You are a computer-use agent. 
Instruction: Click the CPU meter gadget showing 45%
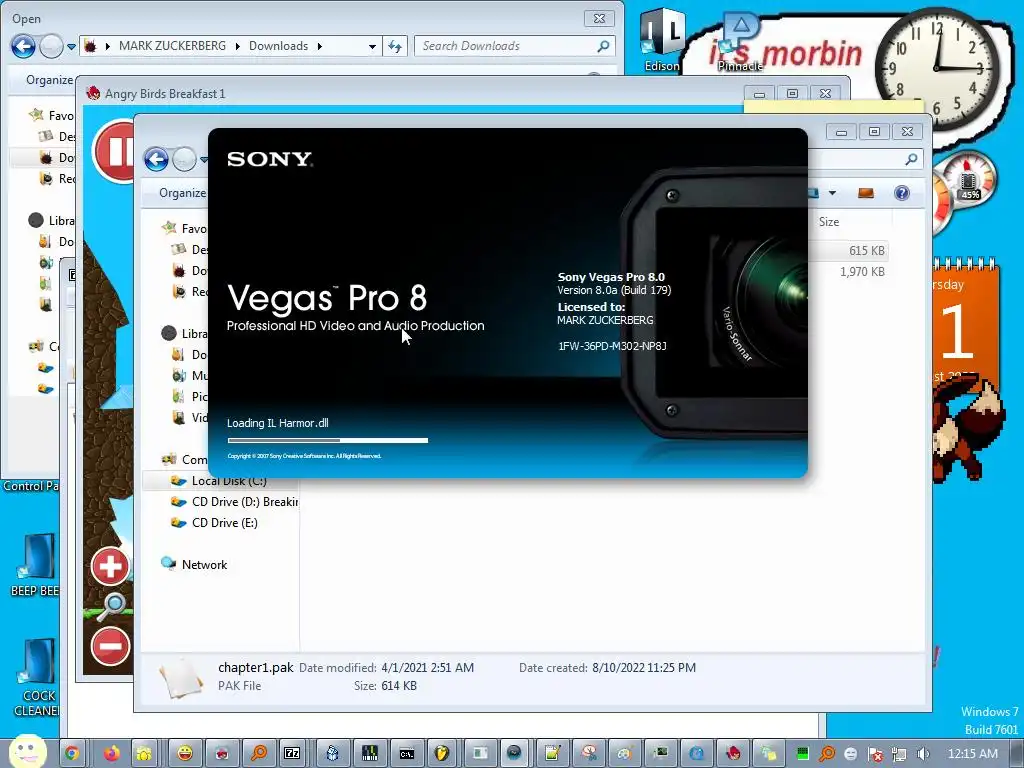coord(969,178)
